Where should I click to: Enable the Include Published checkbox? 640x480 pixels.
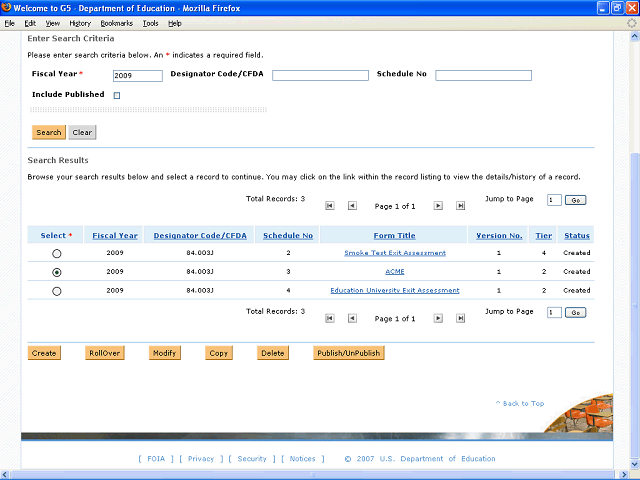[x=117, y=96]
